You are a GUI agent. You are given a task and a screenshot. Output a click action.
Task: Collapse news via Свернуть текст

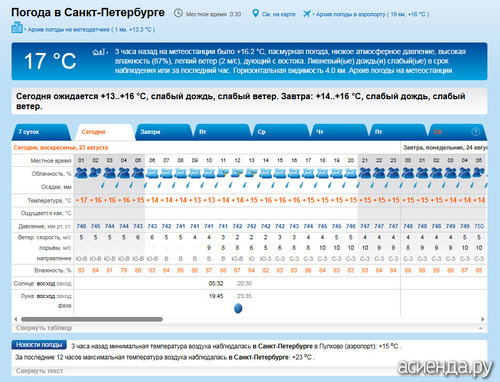point(39,371)
